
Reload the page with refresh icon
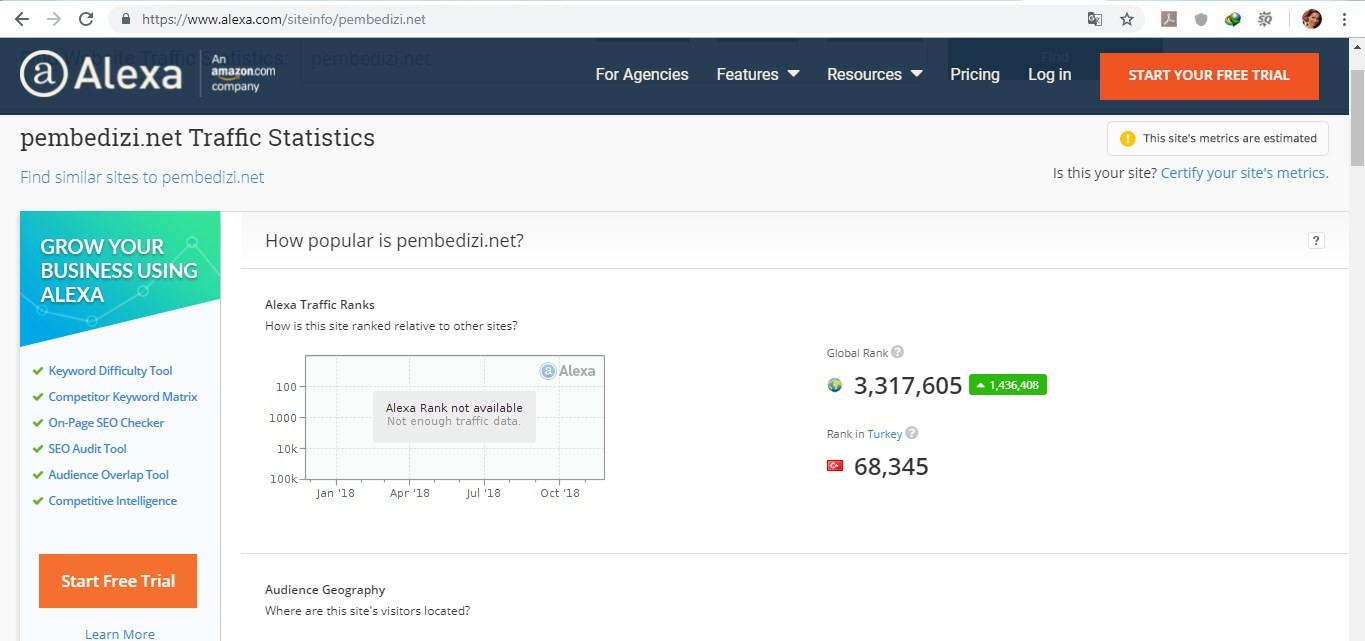pos(86,19)
